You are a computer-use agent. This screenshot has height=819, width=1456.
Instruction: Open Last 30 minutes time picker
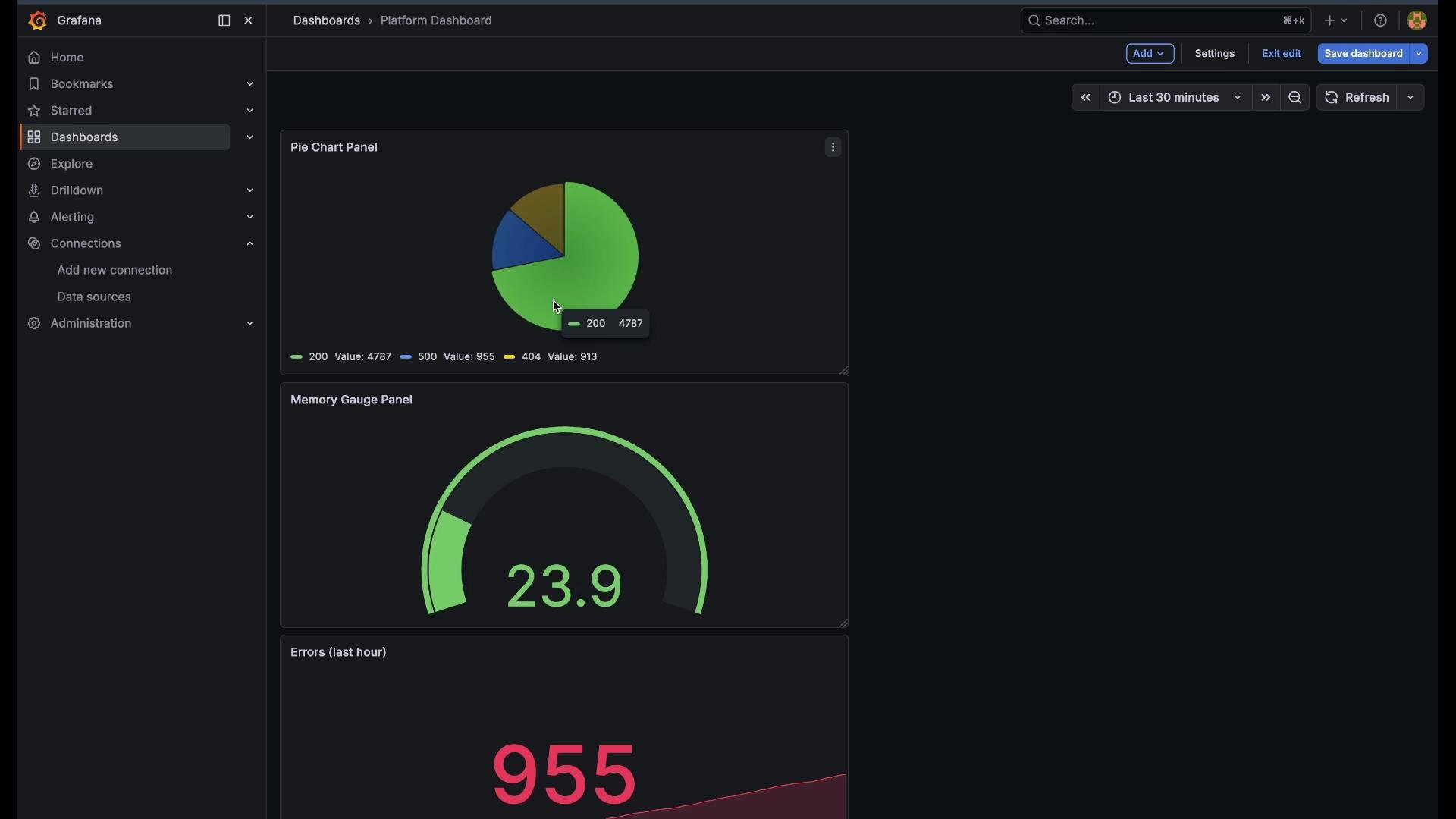[1175, 98]
